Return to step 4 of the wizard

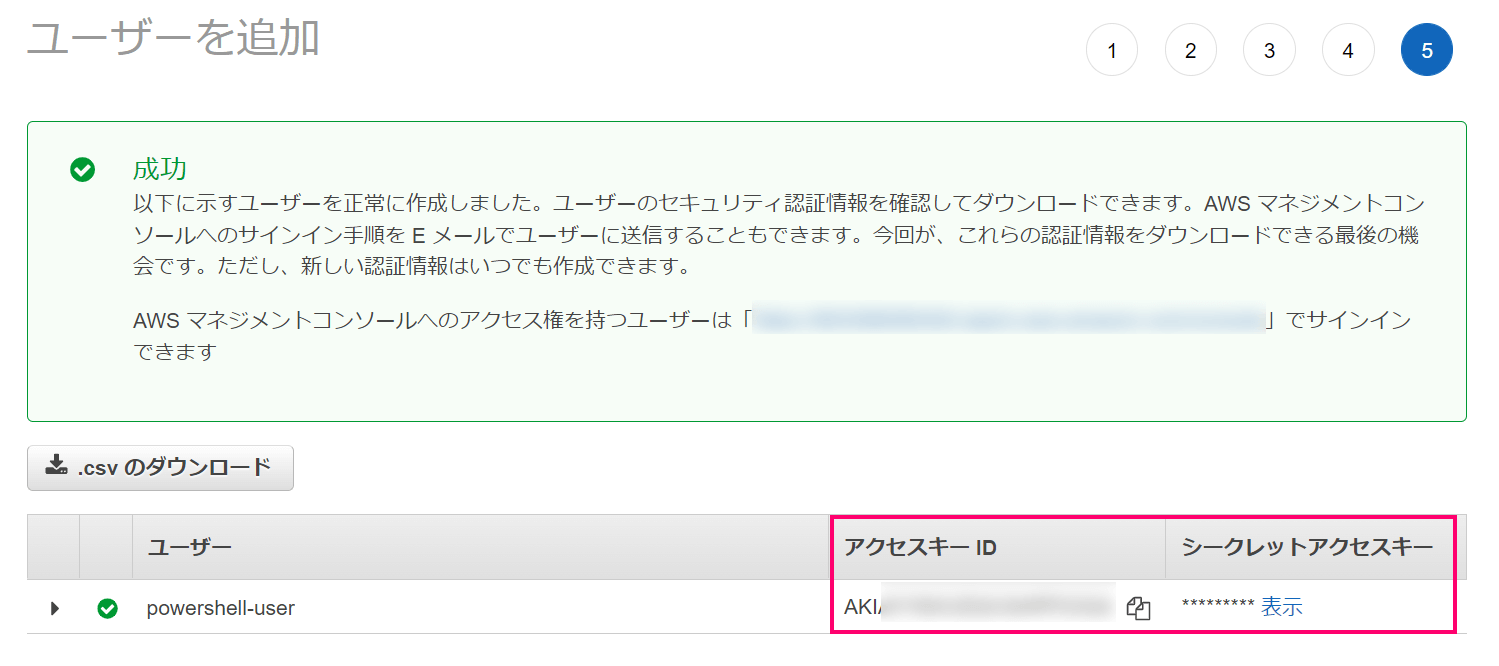(x=1348, y=51)
